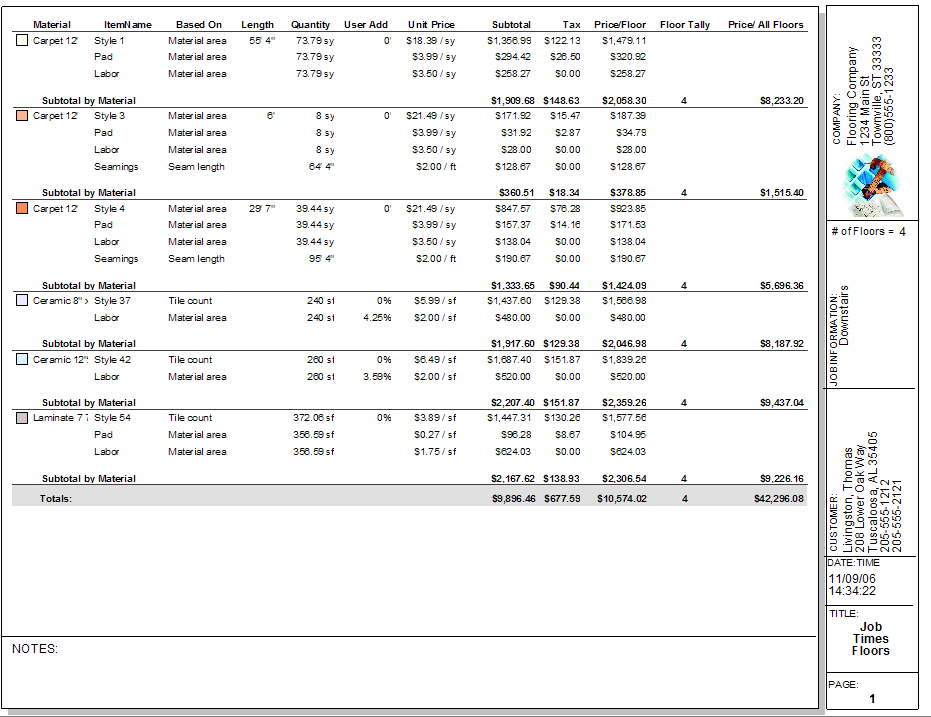Click the Totals row label

[56, 498]
